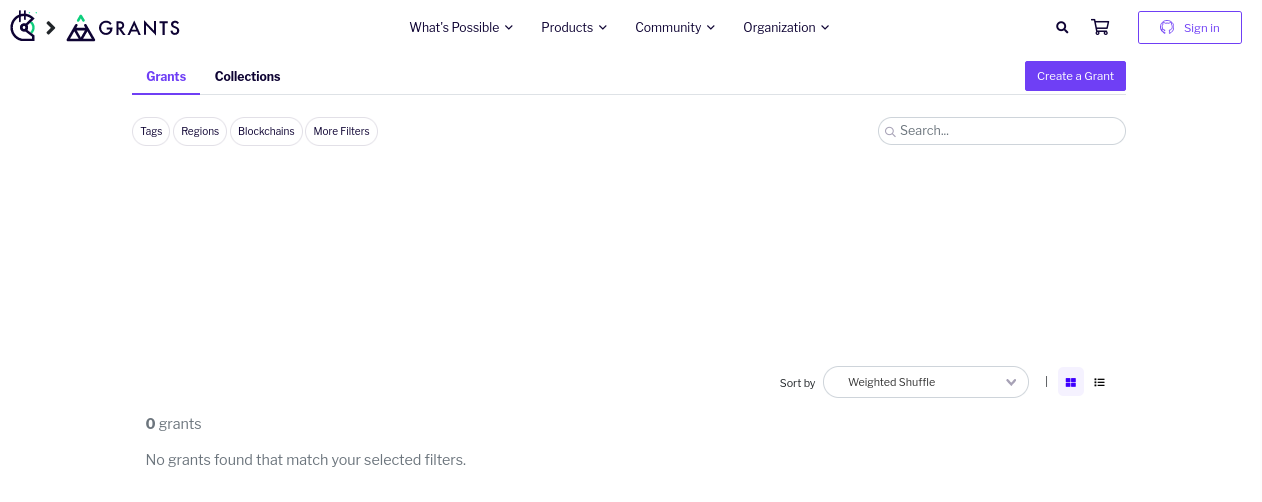Click the search magnifier icon in header
The width and height of the screenshot is (1262, 502).
click(x=1062, y=28)
